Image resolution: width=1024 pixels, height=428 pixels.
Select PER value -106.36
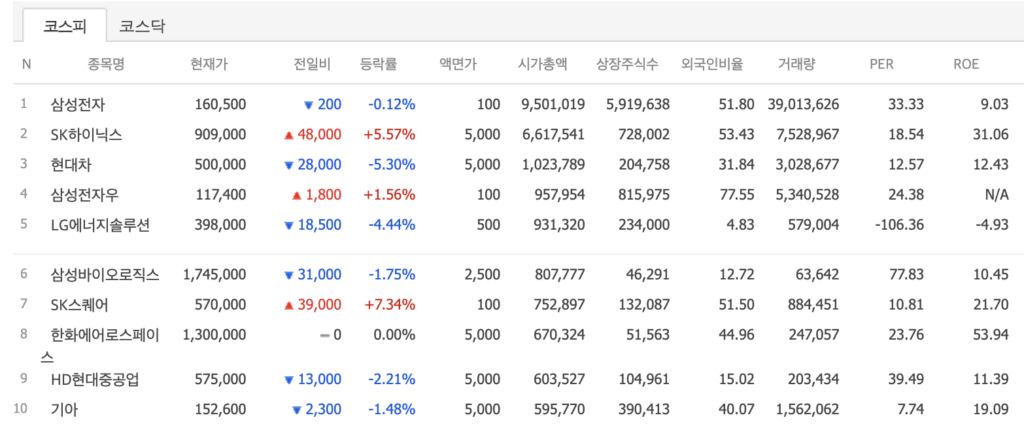tap(900, 225)
